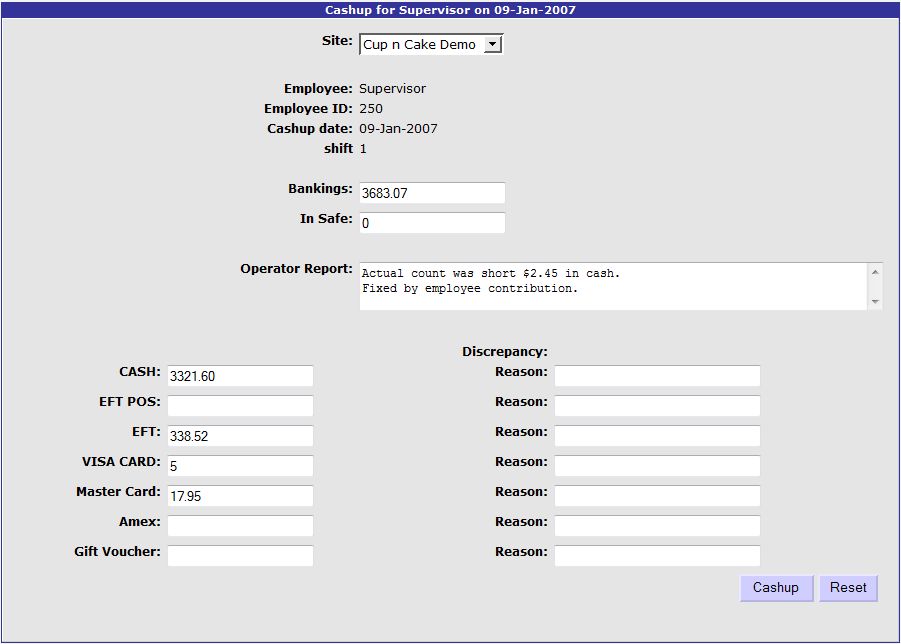Click the Reason field for CASH
Image resolution: width=901 pixels, height=644 pixels.
coord(657,376)
